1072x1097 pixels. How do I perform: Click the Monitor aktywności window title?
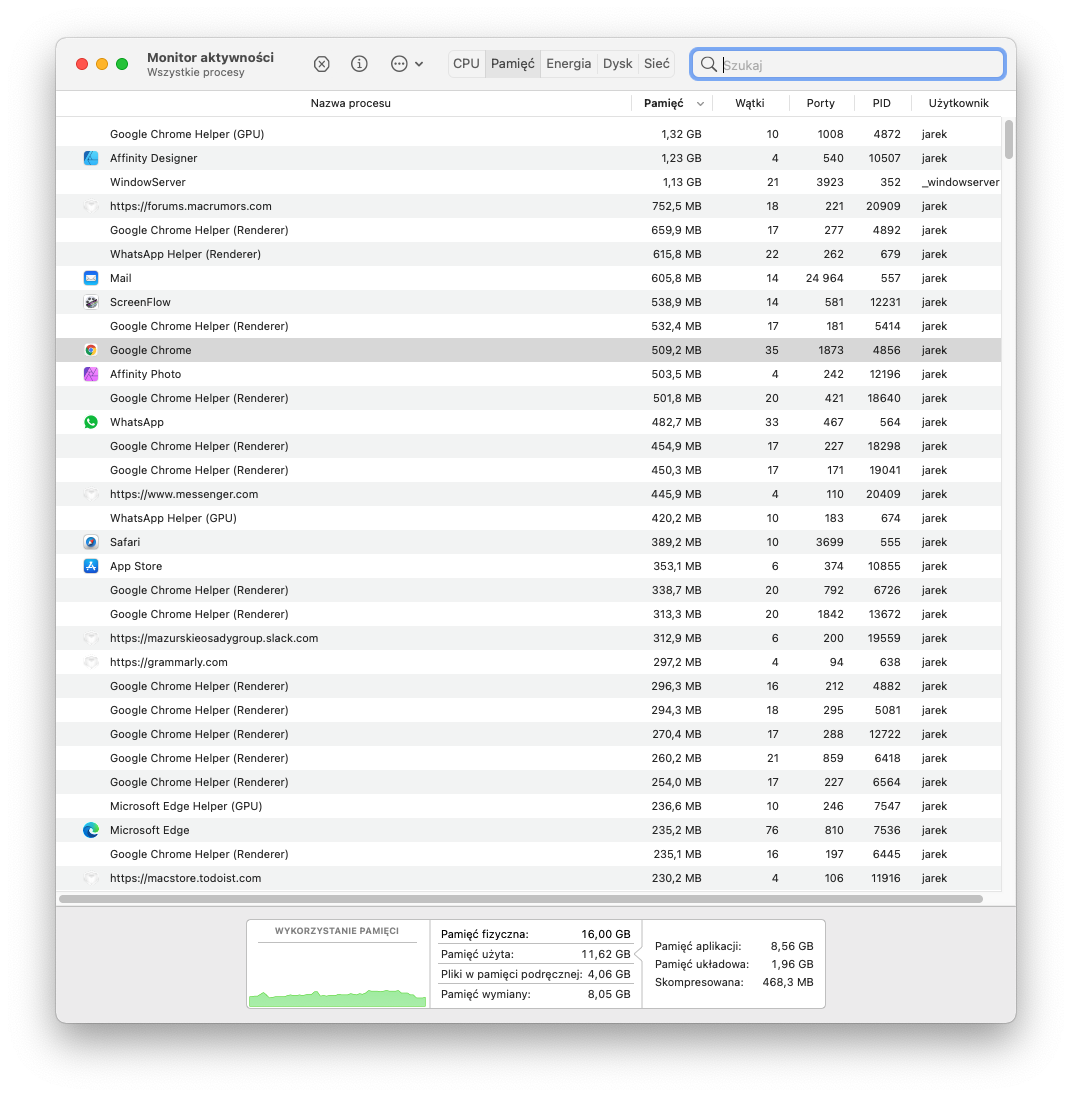pos(210,58)
